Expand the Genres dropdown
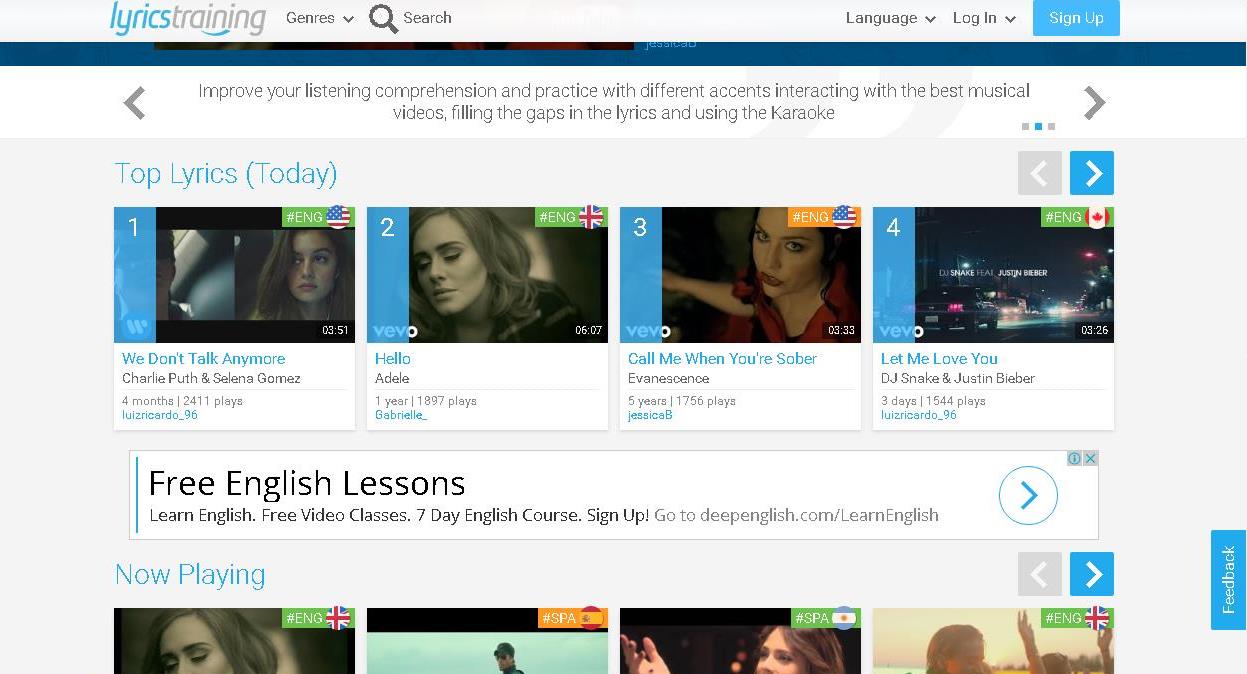This screenshot has height=674, width=1247. coord(319,18)
